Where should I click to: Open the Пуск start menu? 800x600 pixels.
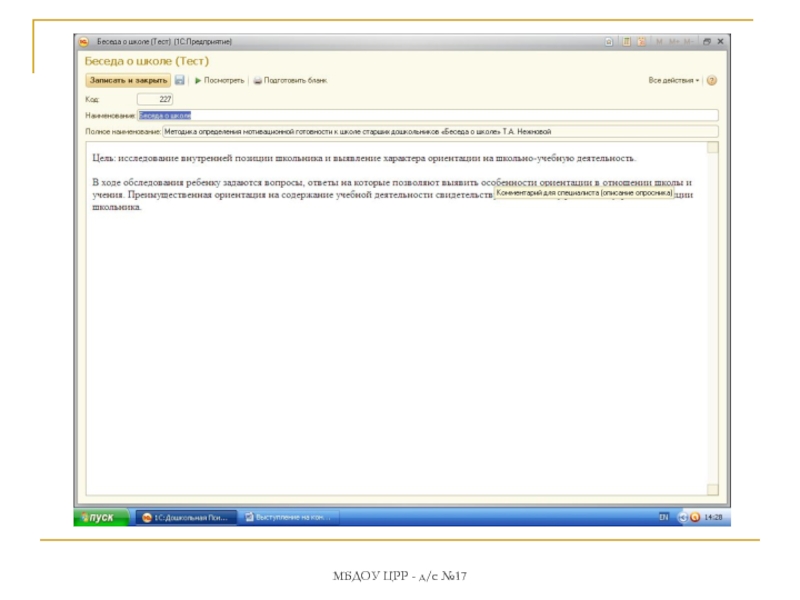point(101,517)
